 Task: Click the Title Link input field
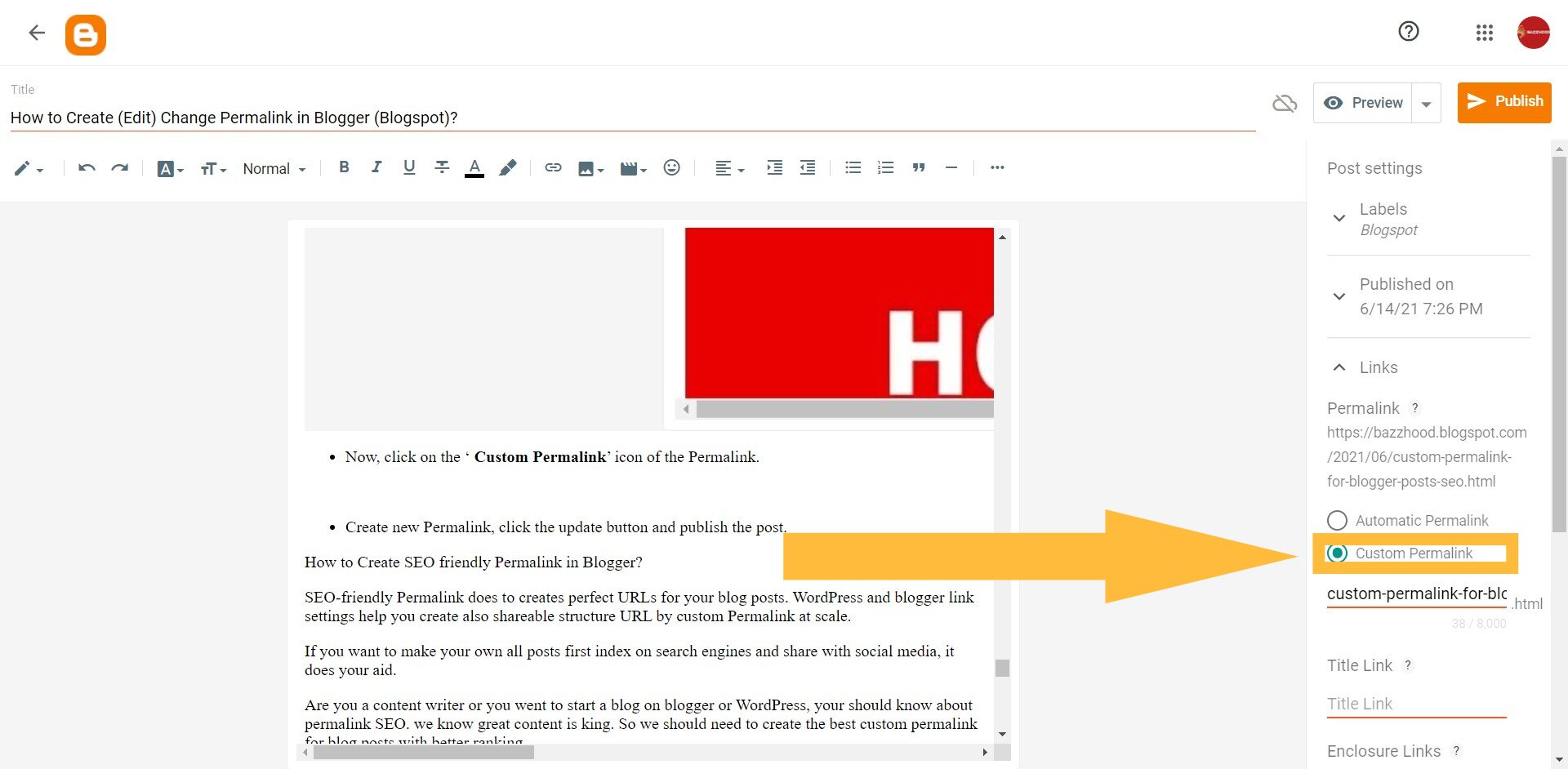pyautogui.click(x=1417, y=704)
